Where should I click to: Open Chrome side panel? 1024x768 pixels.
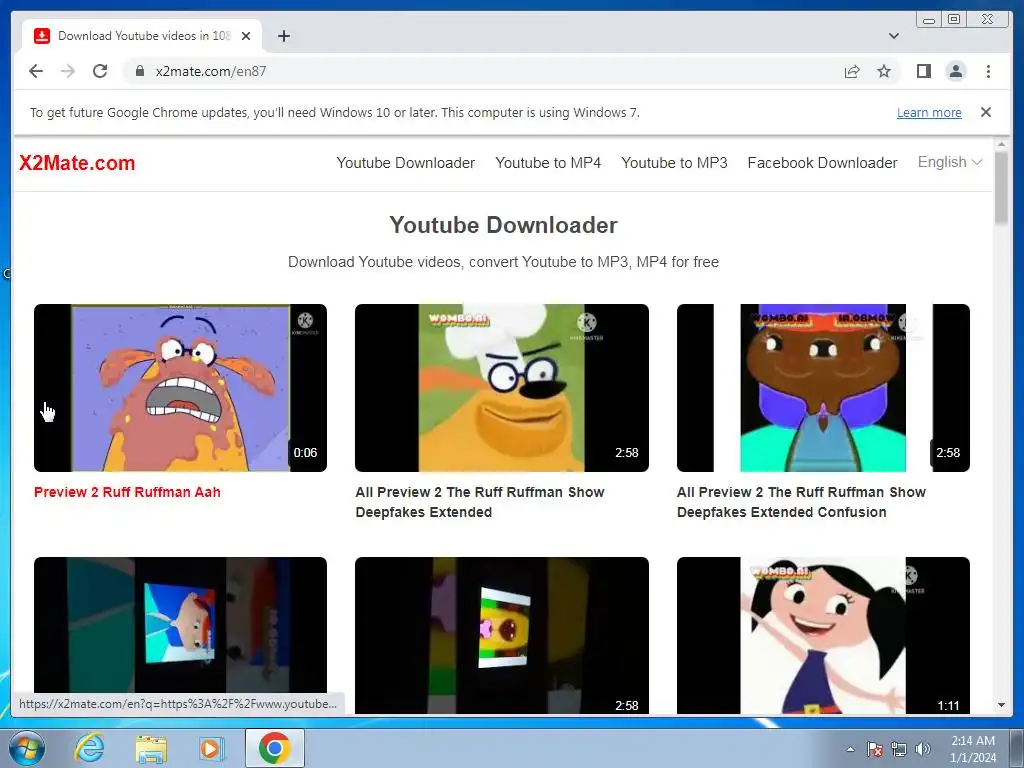[x=923, y=71]
